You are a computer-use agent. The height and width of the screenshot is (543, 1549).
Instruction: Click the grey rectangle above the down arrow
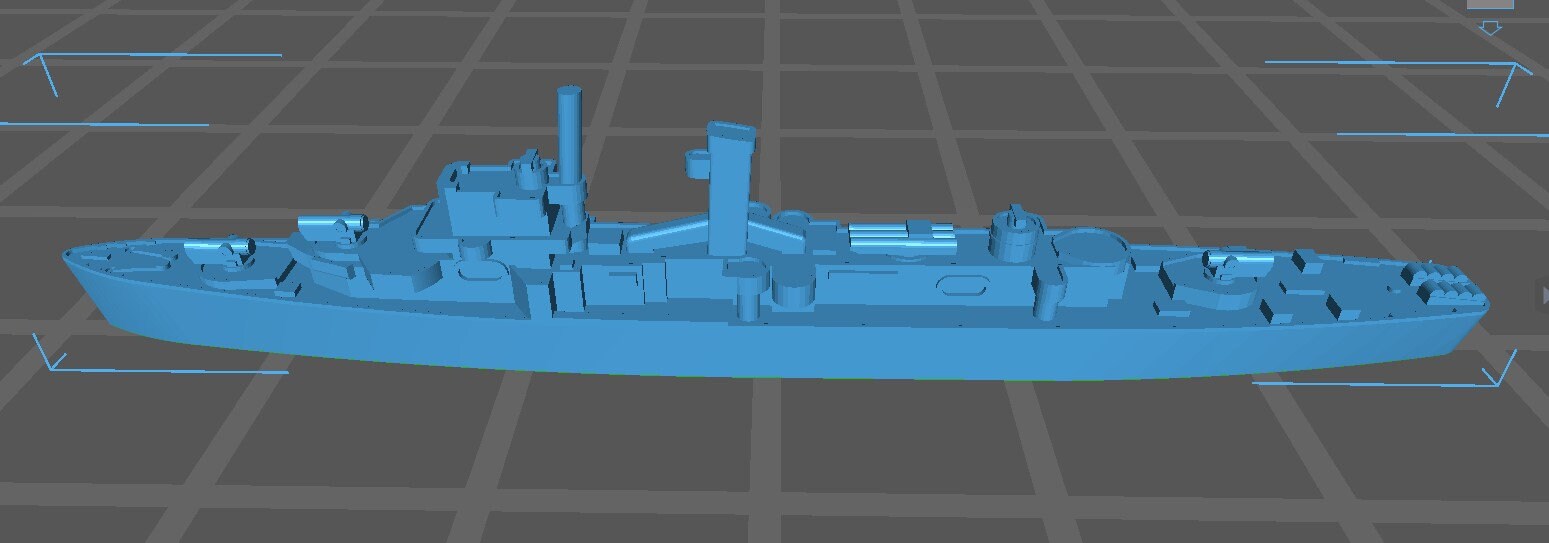click(x=1490, y=4)
